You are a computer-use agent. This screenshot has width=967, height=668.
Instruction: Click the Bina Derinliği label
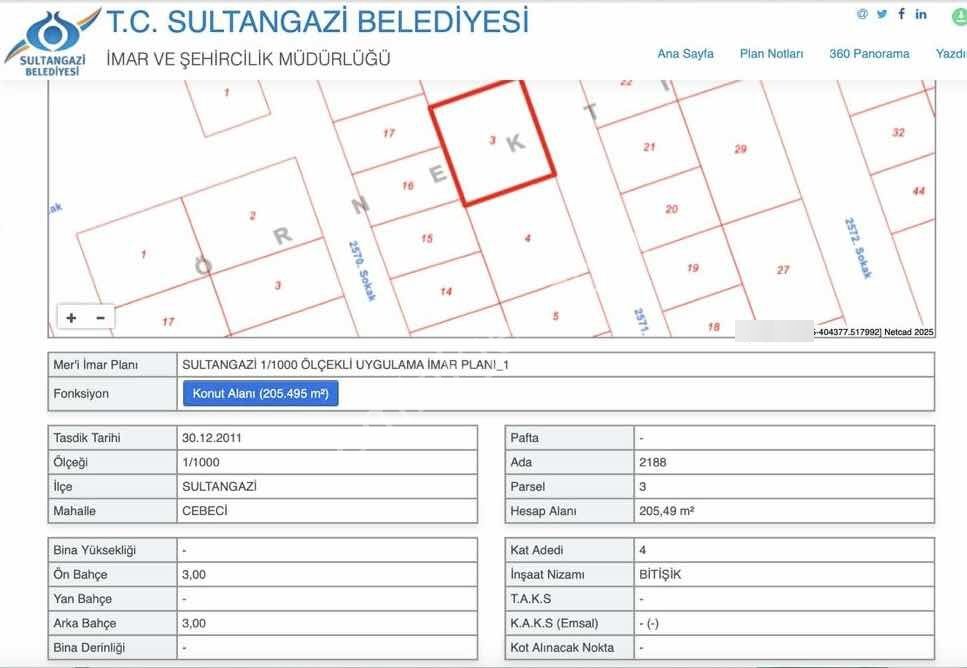pyautogui.click(x=89, y=648)
